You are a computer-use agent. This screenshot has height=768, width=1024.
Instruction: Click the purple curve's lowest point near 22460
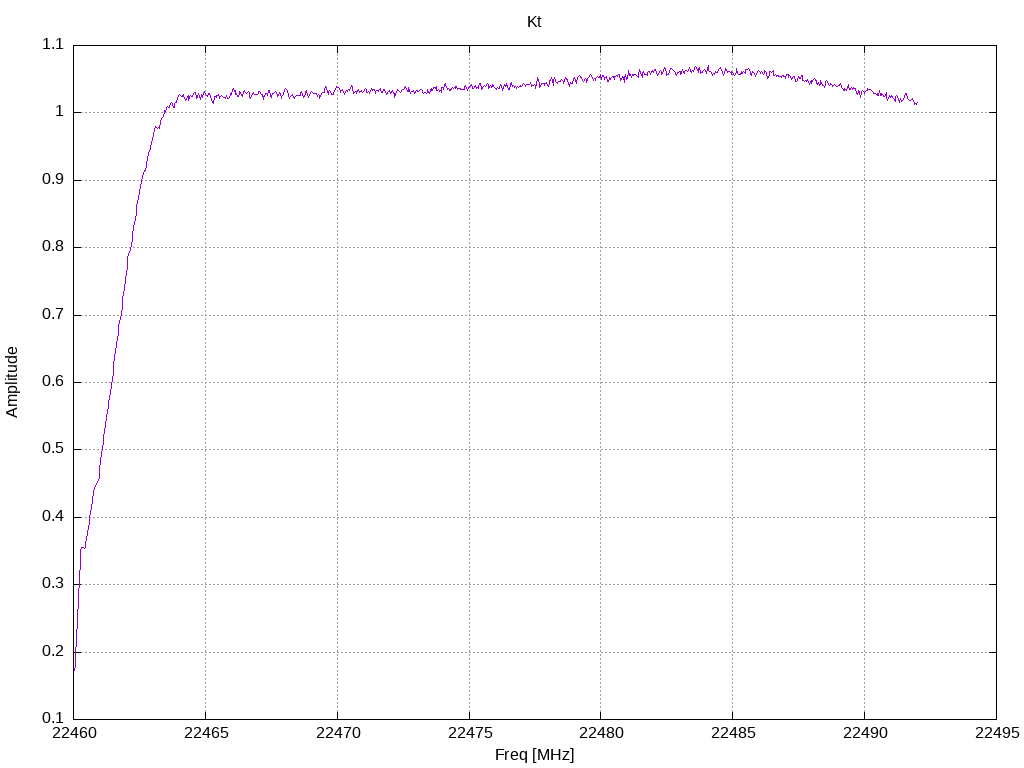[74, 670]
